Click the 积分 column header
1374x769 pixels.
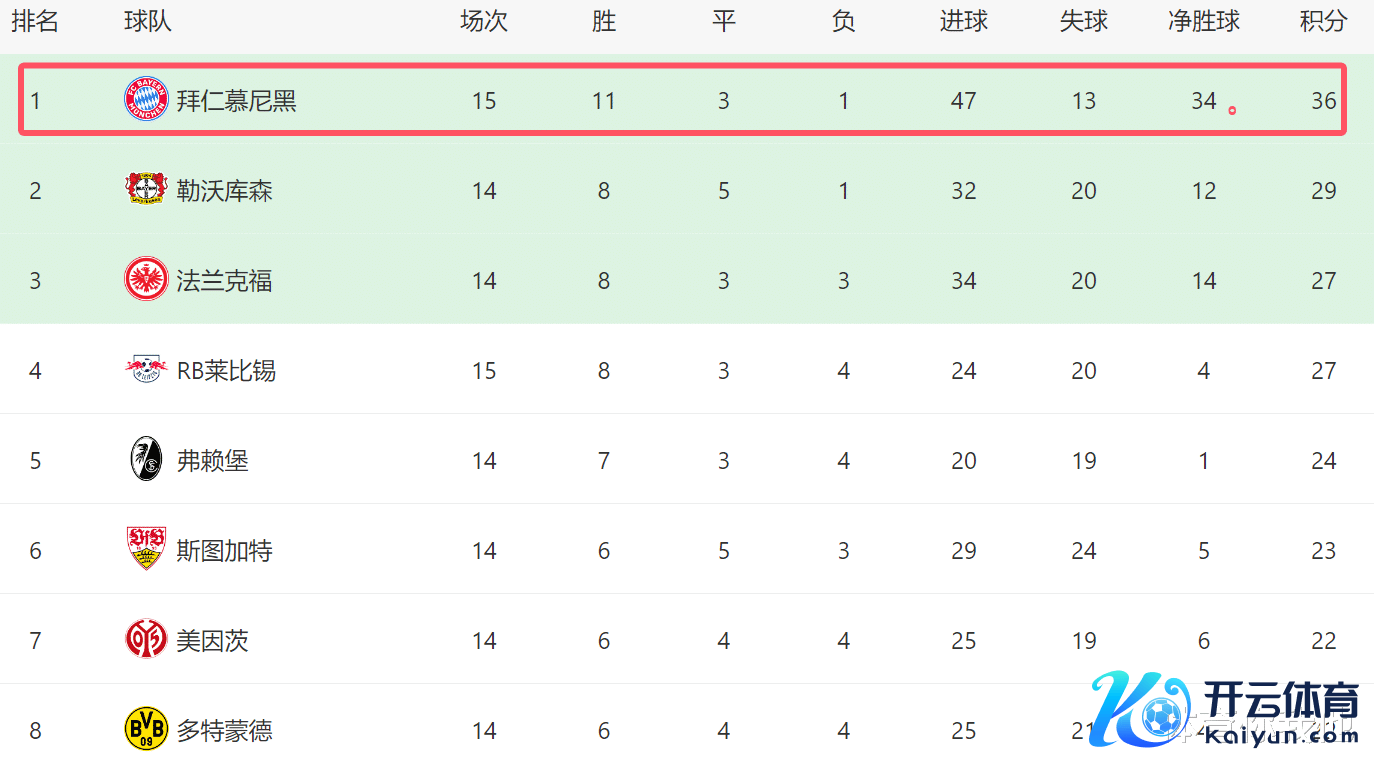point(1323,21)
